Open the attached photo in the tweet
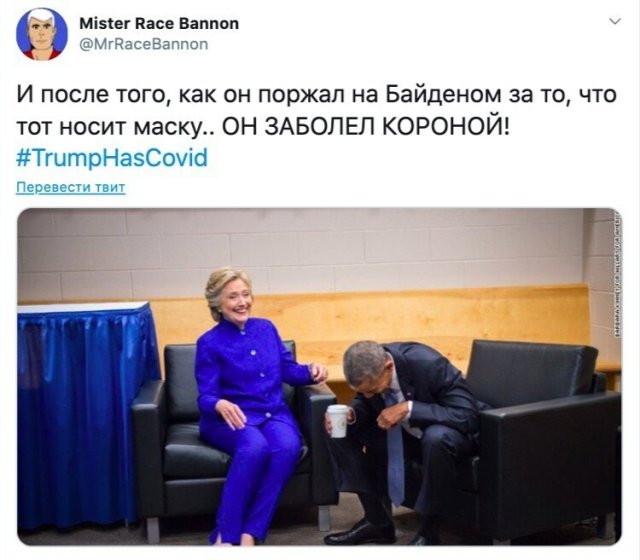Viewport: 640px width, 560px height. coord(319,376)
